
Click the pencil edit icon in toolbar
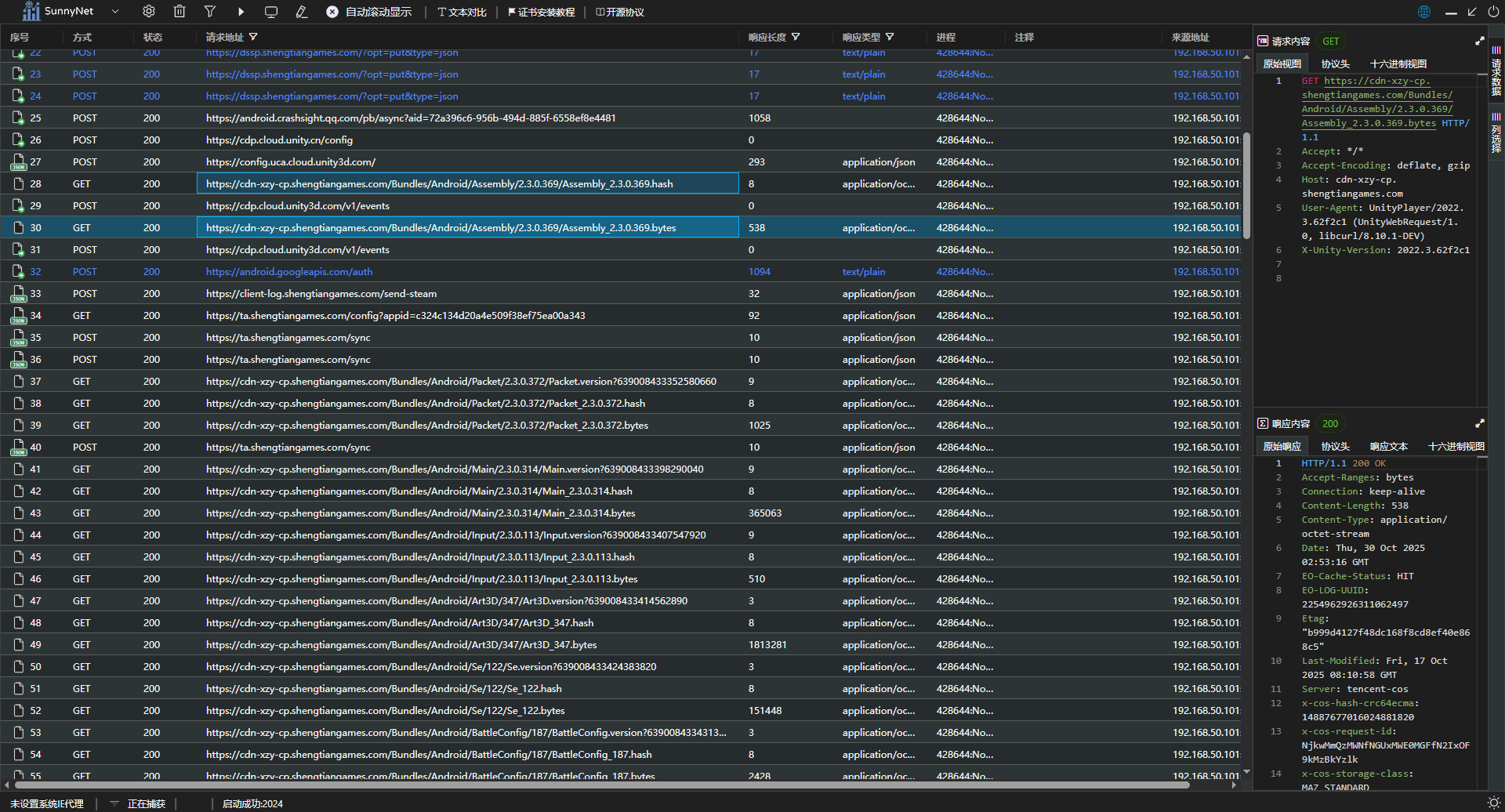tap(302, 12)
